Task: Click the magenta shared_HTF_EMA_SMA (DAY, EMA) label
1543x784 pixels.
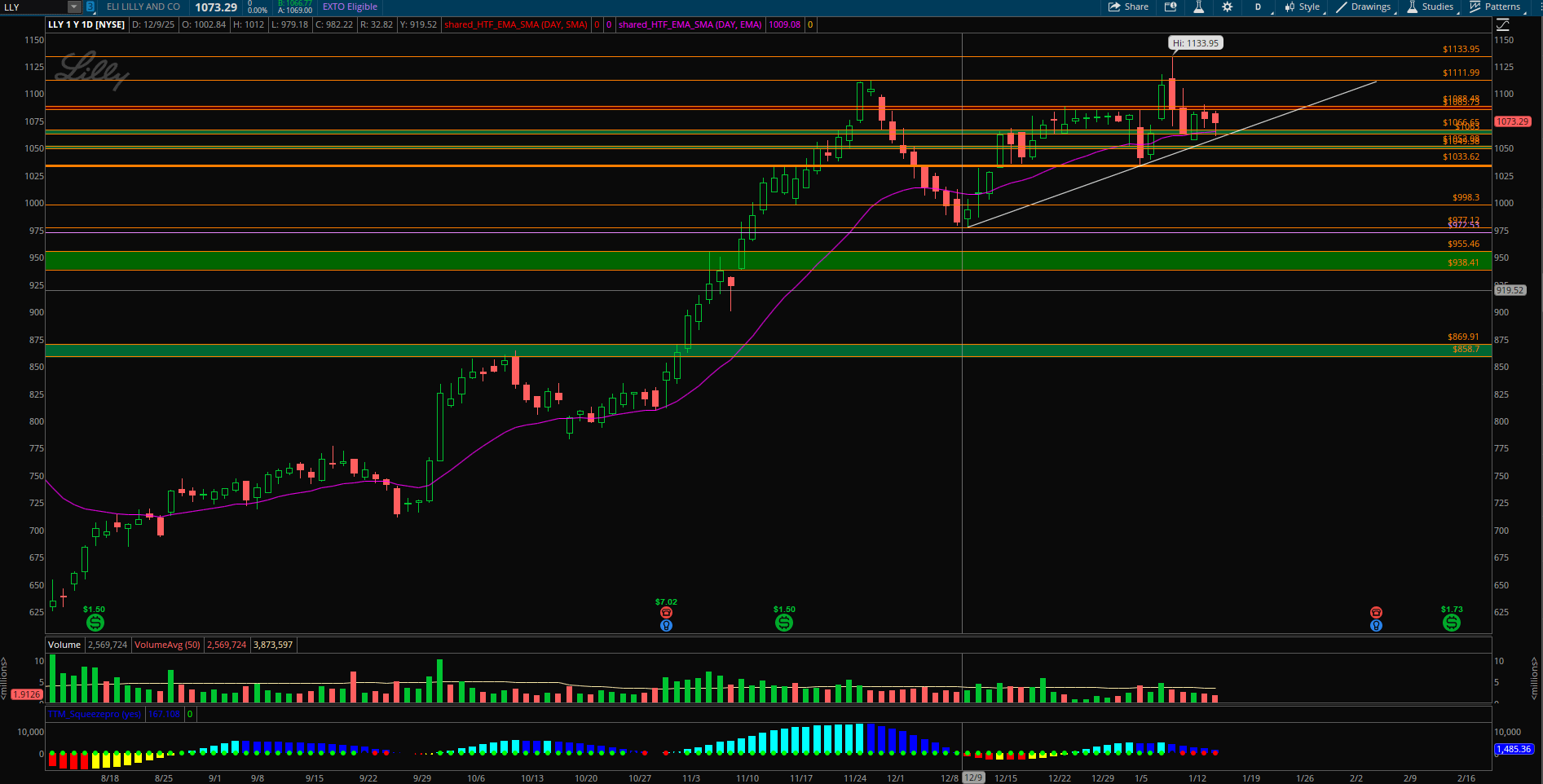Action: click(x=690, y=24)
